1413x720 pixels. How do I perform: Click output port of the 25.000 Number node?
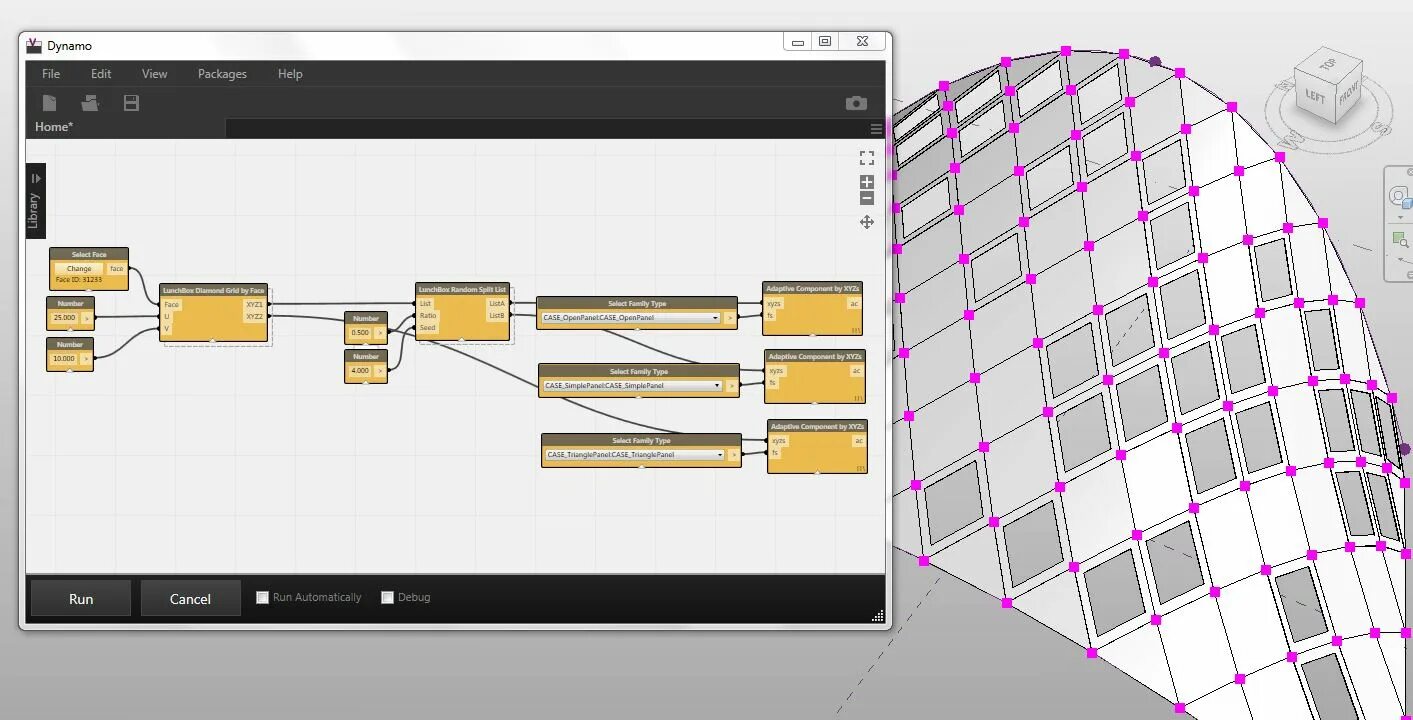[86, 318]
